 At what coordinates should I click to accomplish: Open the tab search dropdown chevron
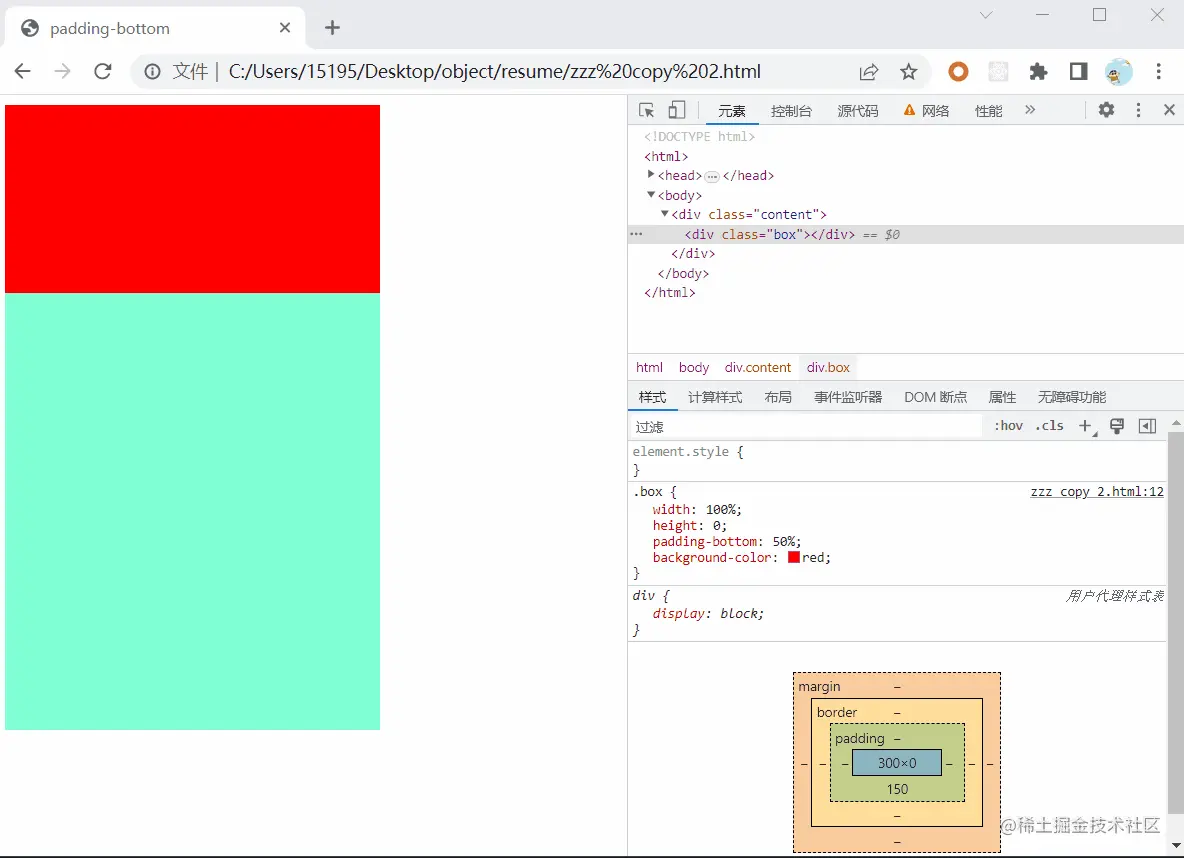pos(985,15)
